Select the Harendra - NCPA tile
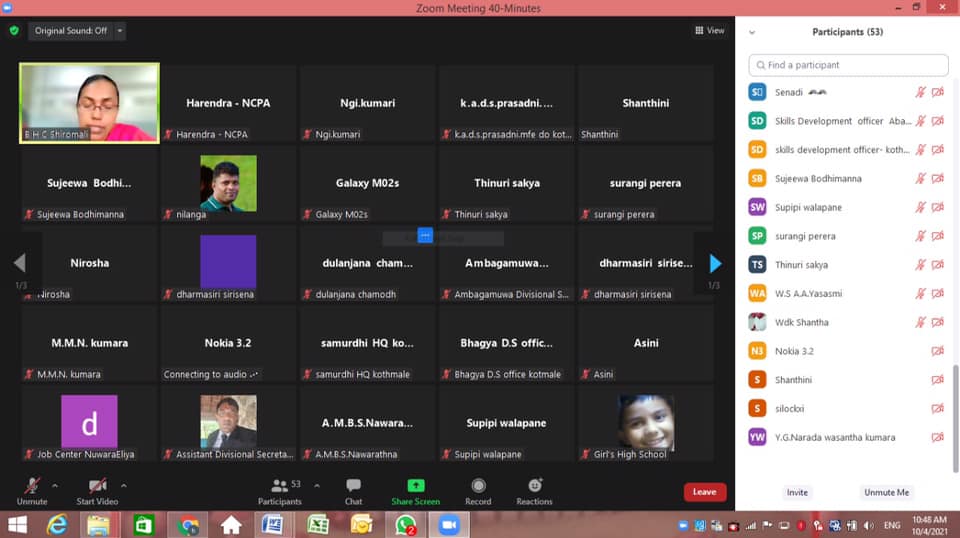960x538 pixels. [228, 103]
